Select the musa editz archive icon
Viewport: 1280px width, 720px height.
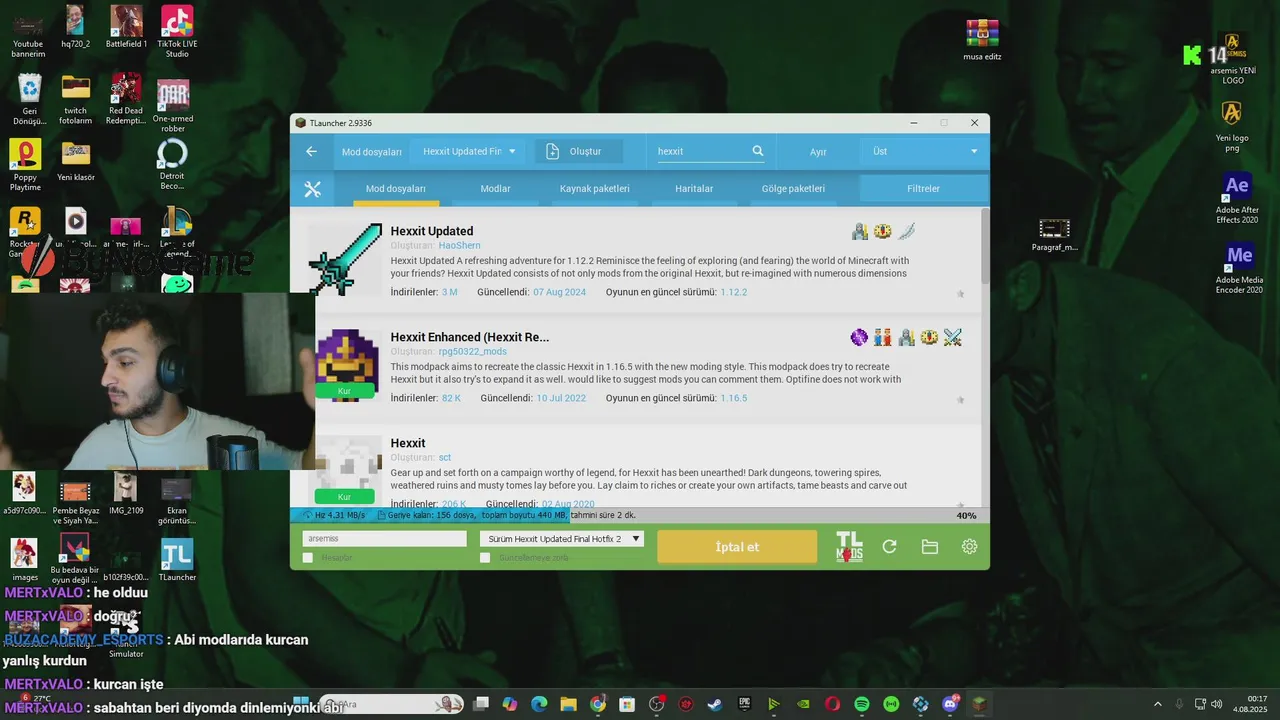pyautogui.click(x=982, y=40)
